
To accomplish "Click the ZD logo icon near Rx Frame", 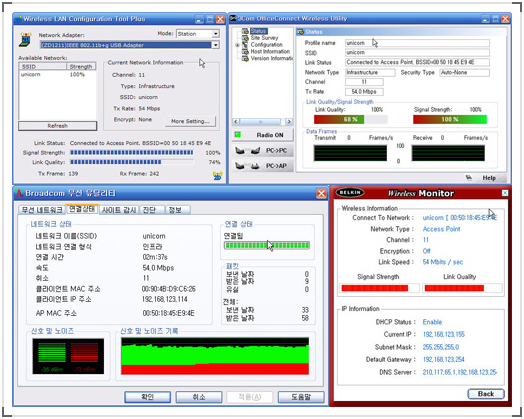I will [x=218, y=175].
